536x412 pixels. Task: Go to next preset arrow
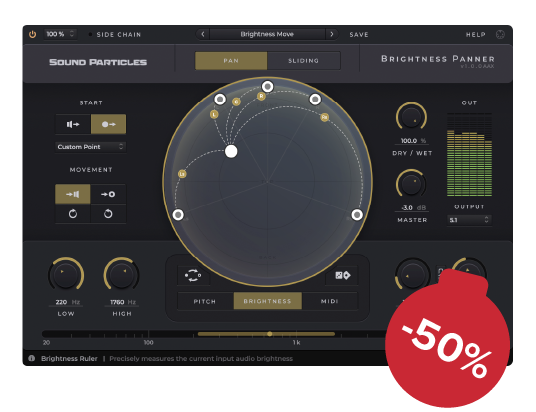pyautogui.click(x=332, y=34)
